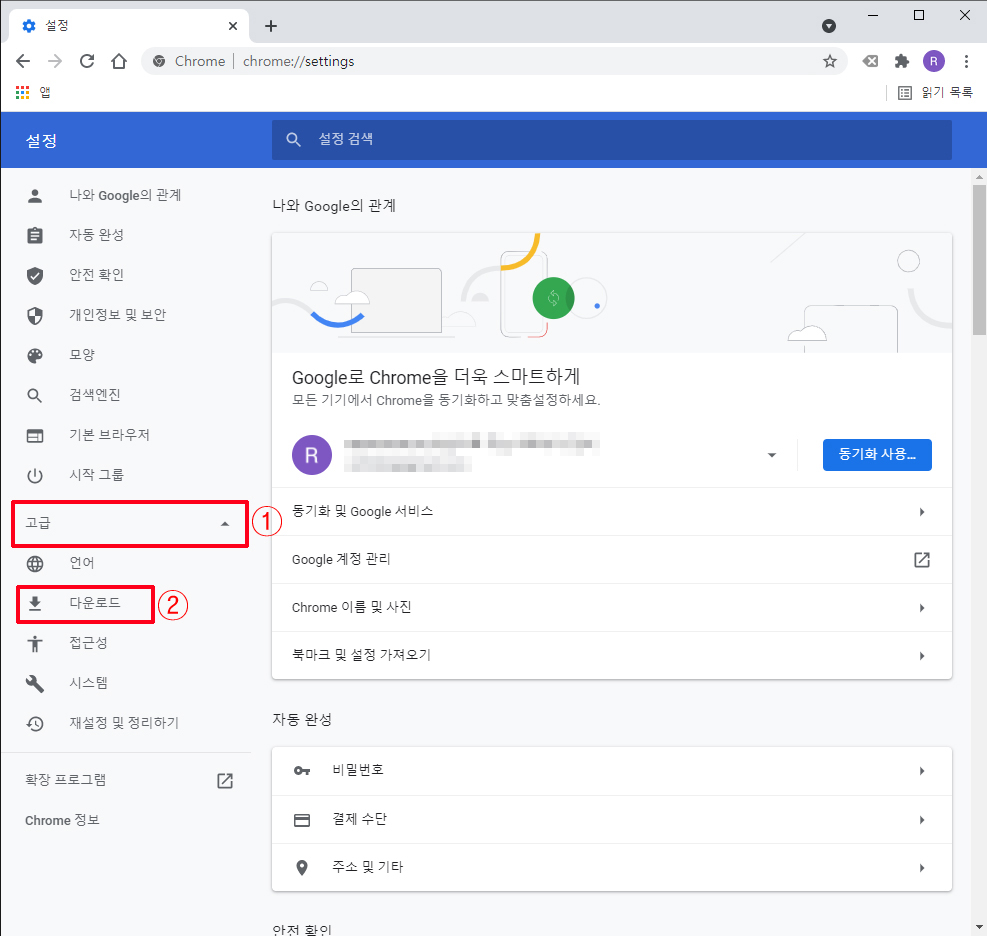
Task: Click the large purple R account avatar
Action: tap(312, 455)
